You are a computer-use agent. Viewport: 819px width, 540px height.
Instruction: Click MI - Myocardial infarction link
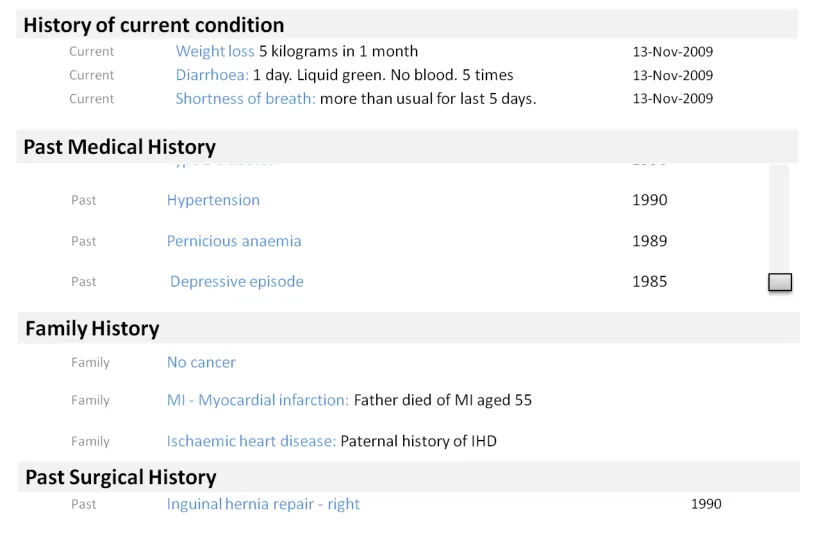tap(257, 400)
